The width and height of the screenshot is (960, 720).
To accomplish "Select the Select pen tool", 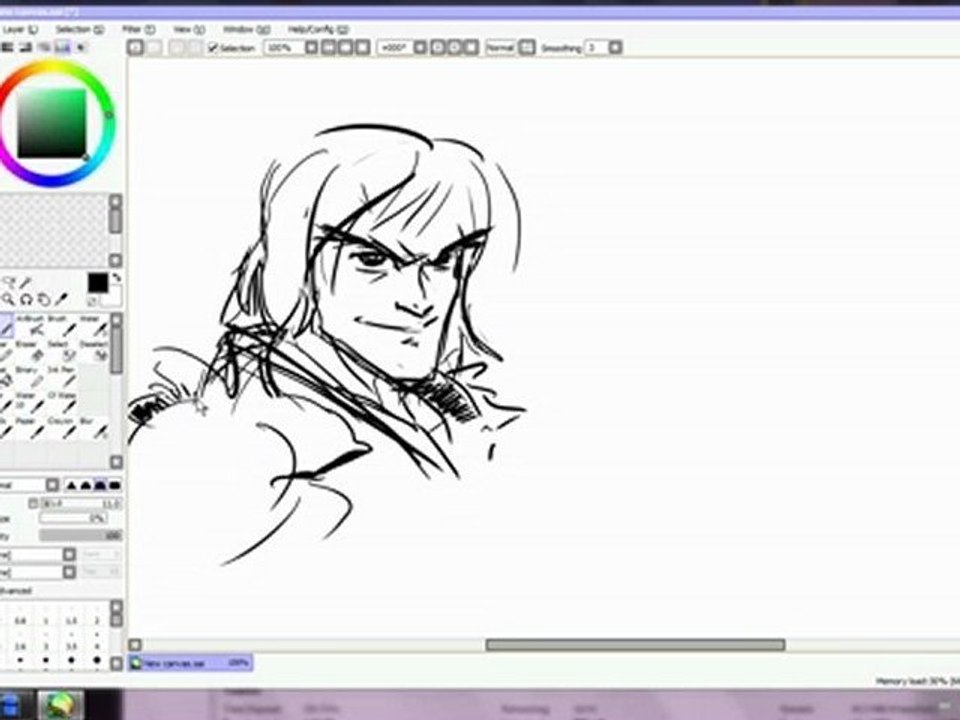I will pos(62,351).
